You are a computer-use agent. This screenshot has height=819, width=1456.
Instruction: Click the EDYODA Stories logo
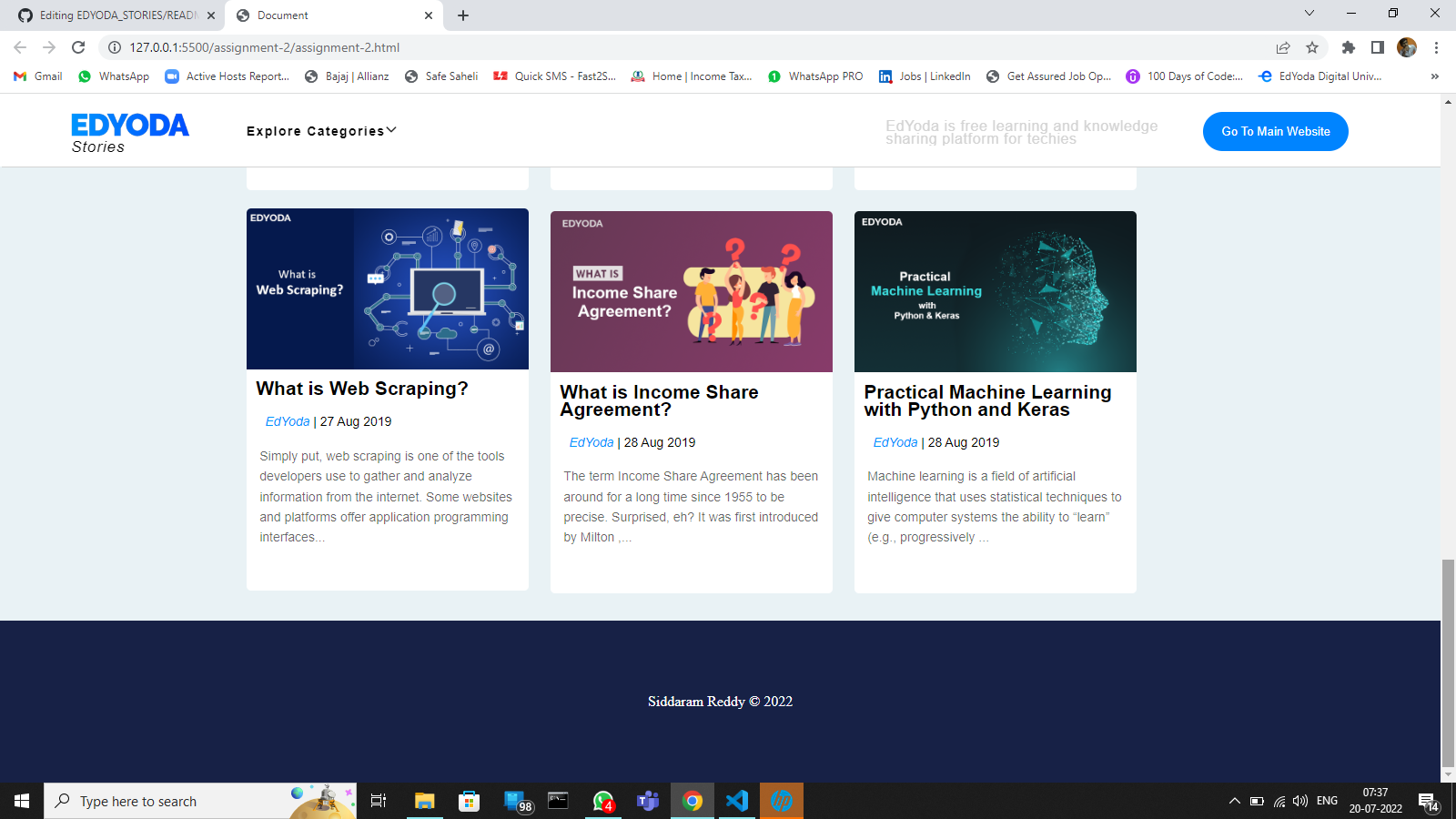click(x=129, y=131)
